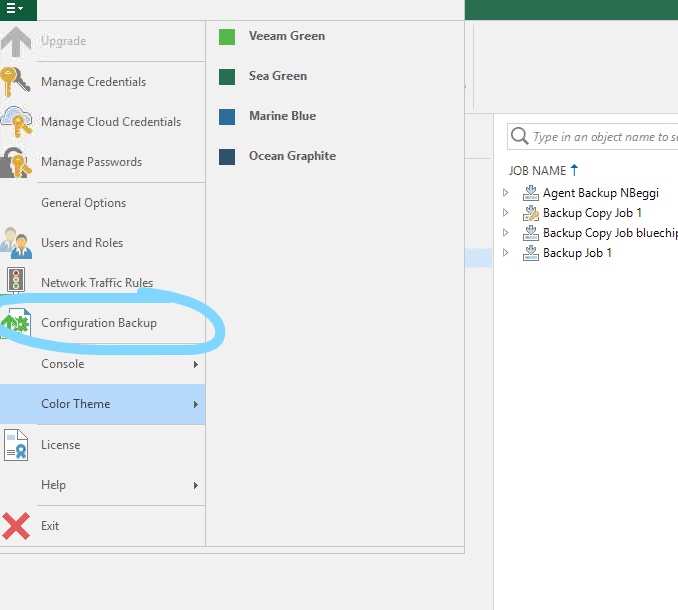Select Network Traffic Rules
The width and height of the screenshot is (678, 610).
(102, 283)
